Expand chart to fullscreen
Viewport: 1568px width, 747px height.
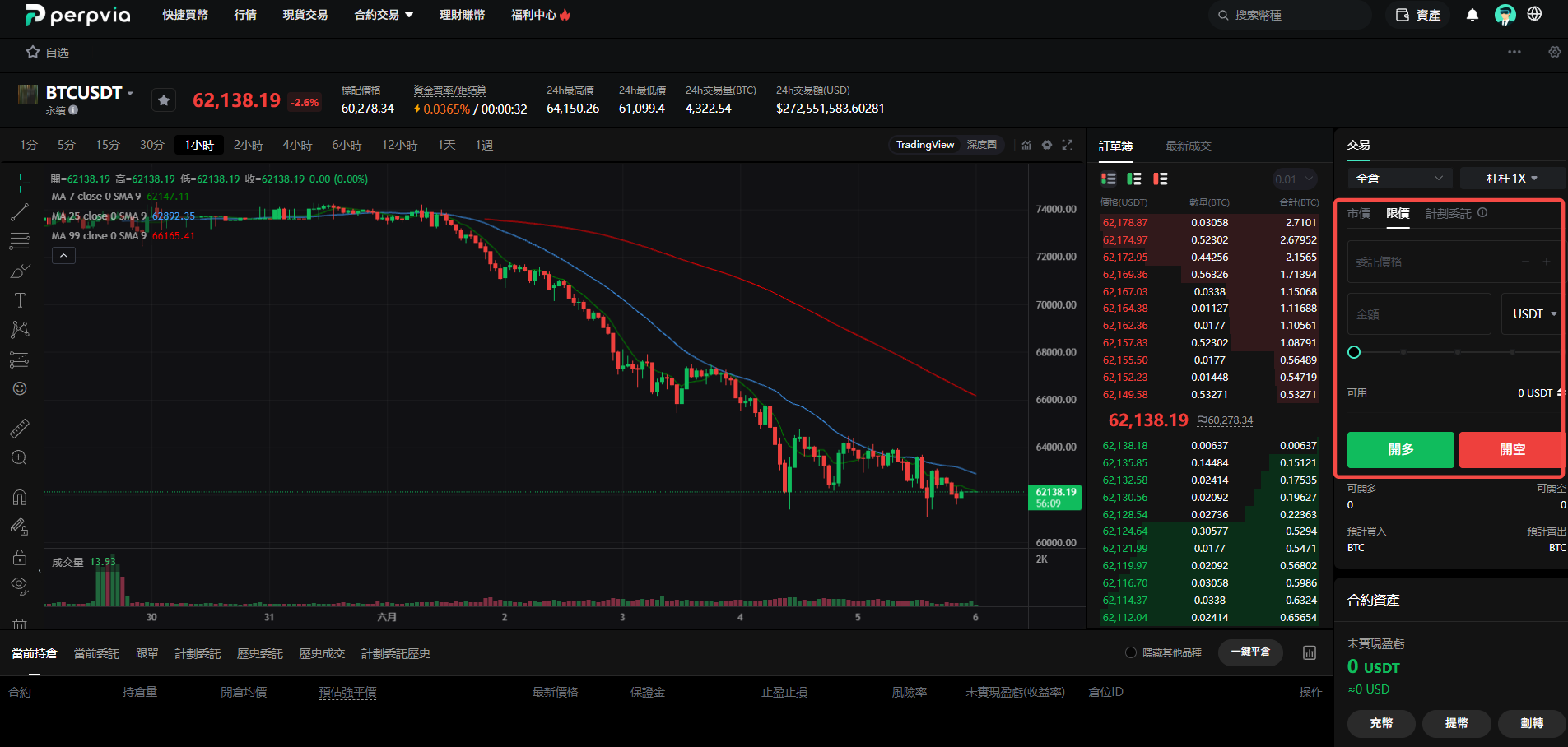click(1068, 145)
